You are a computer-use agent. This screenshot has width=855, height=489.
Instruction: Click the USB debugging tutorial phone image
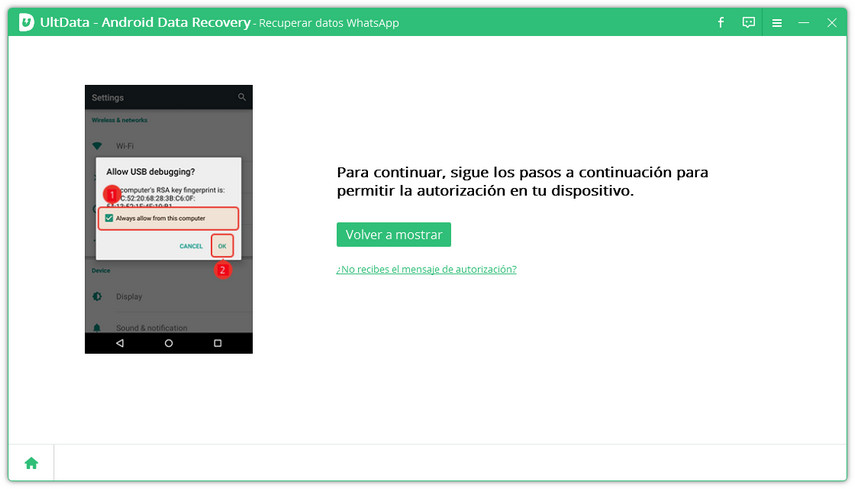pos(168,219)
